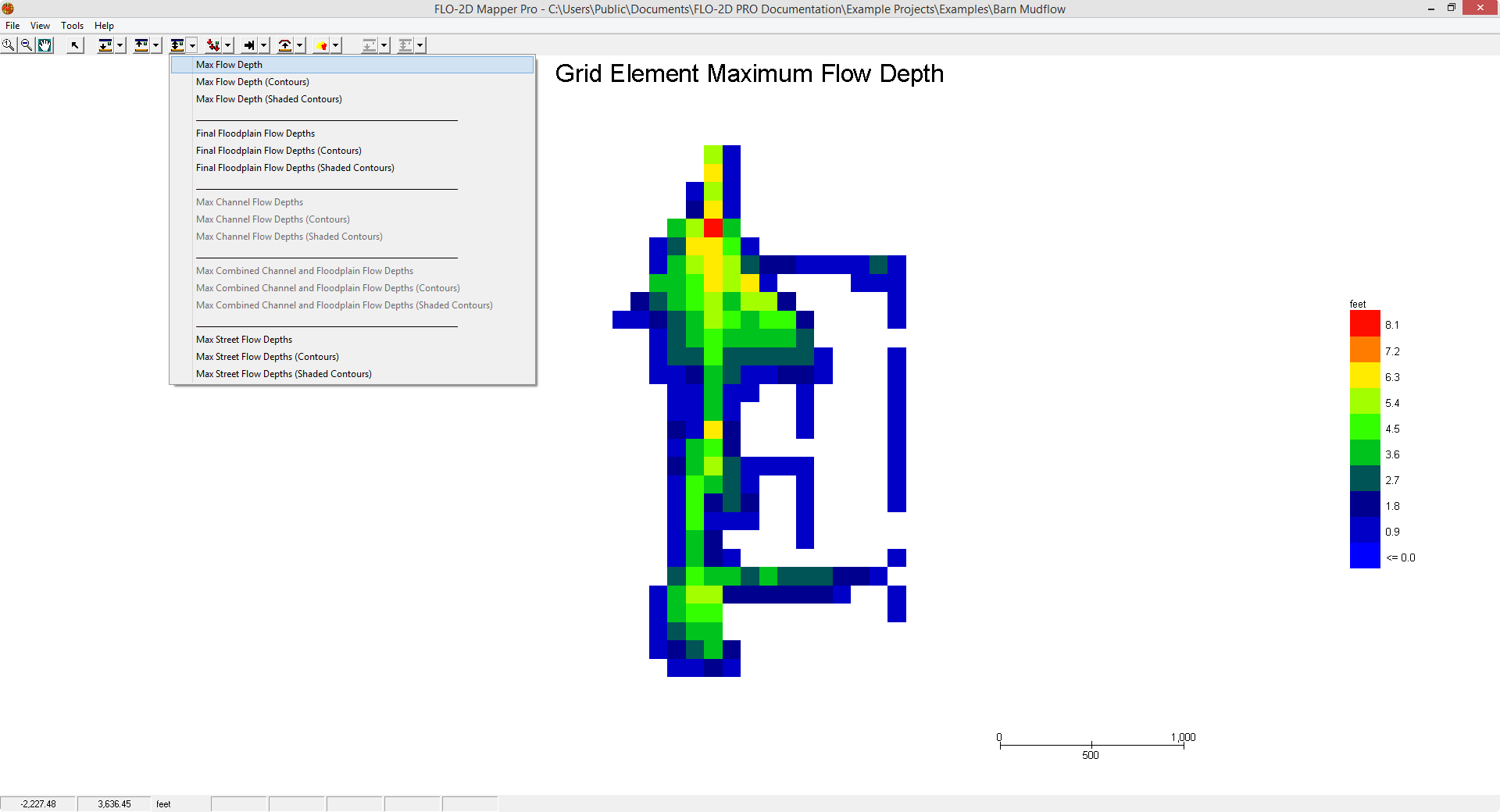Image resolution: width=1500 pixels, height=812 pixels.
Task: Click the red velocity arrows toolbar icon
Action: click(x=212, y=45)
